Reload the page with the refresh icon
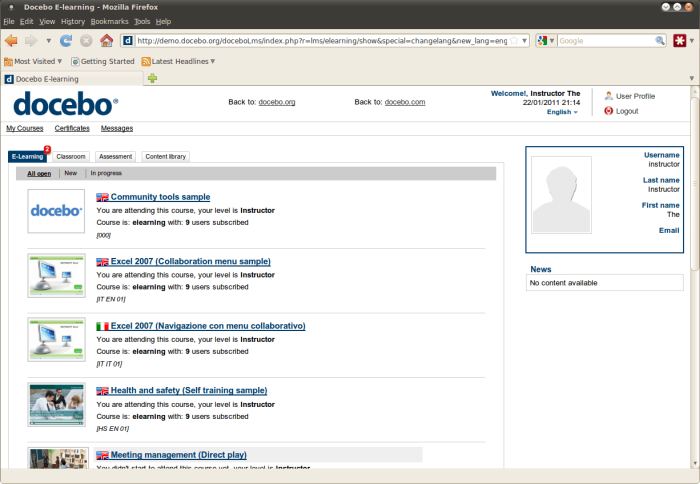 point(66,41)
